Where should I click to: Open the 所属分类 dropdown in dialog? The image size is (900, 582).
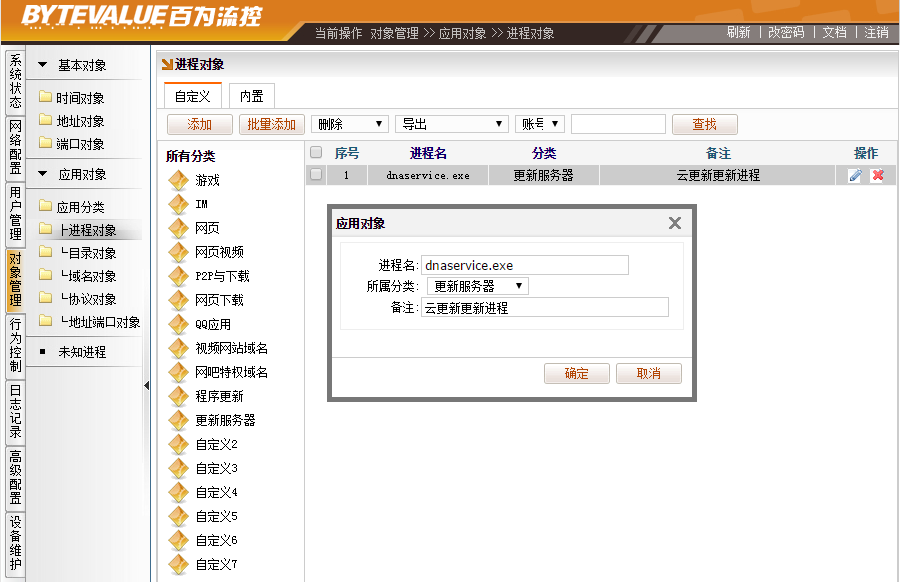[x=477, y=286]
